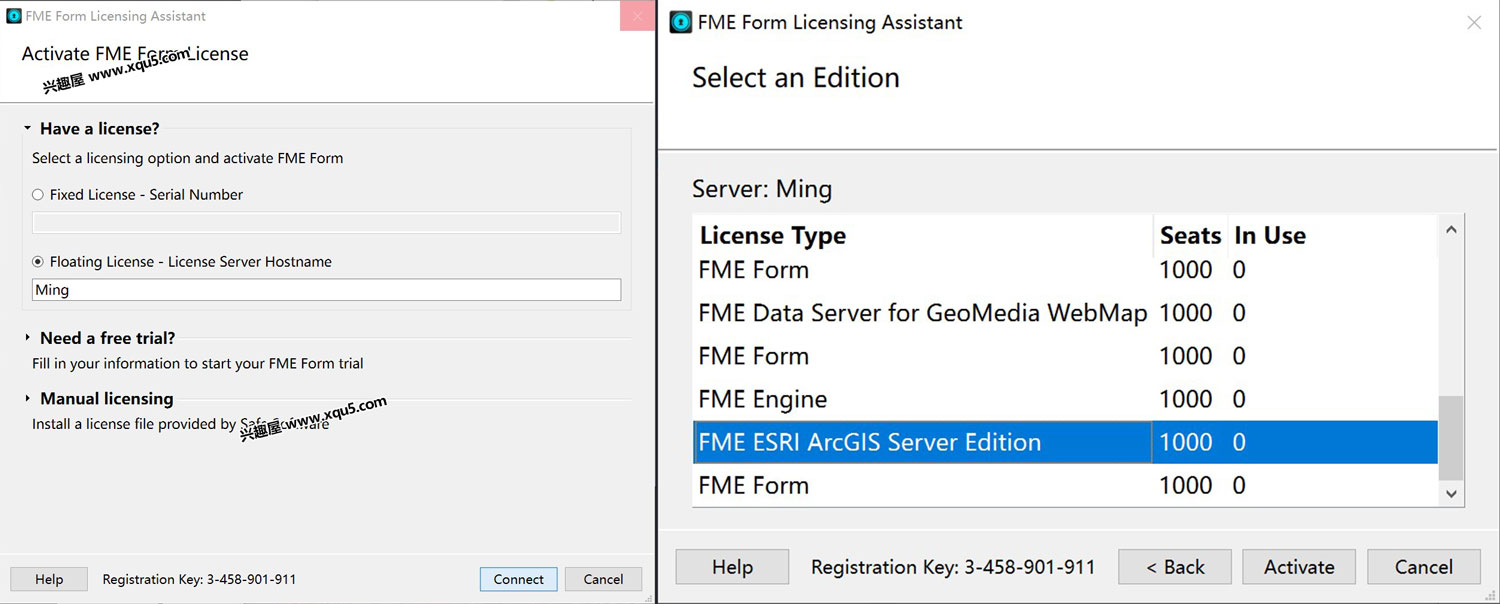Expand the Need a free trial? section

pyautogui.click(x=27, y=338)
